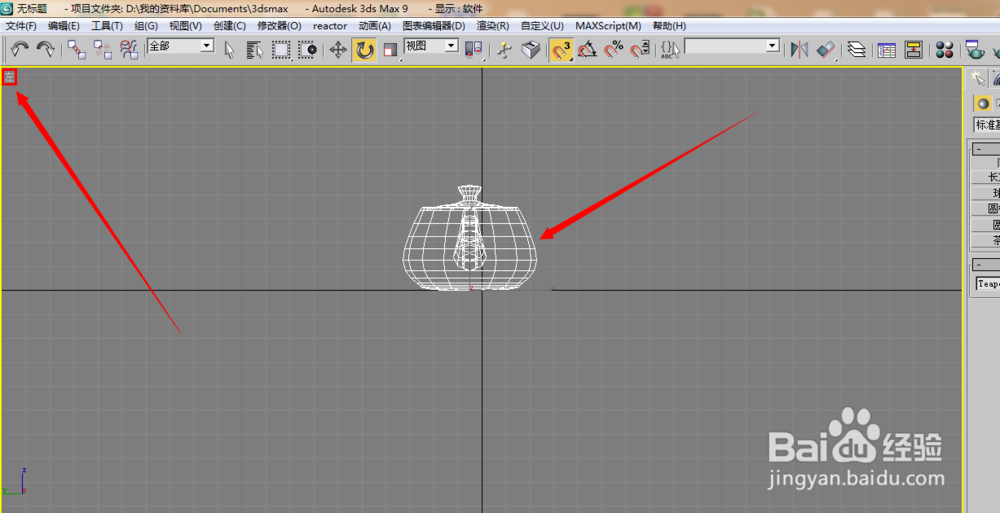Viewport: 1000px width, 513px height.
Task: Open the 帮助(H) menu
Action: pos(670,26)
